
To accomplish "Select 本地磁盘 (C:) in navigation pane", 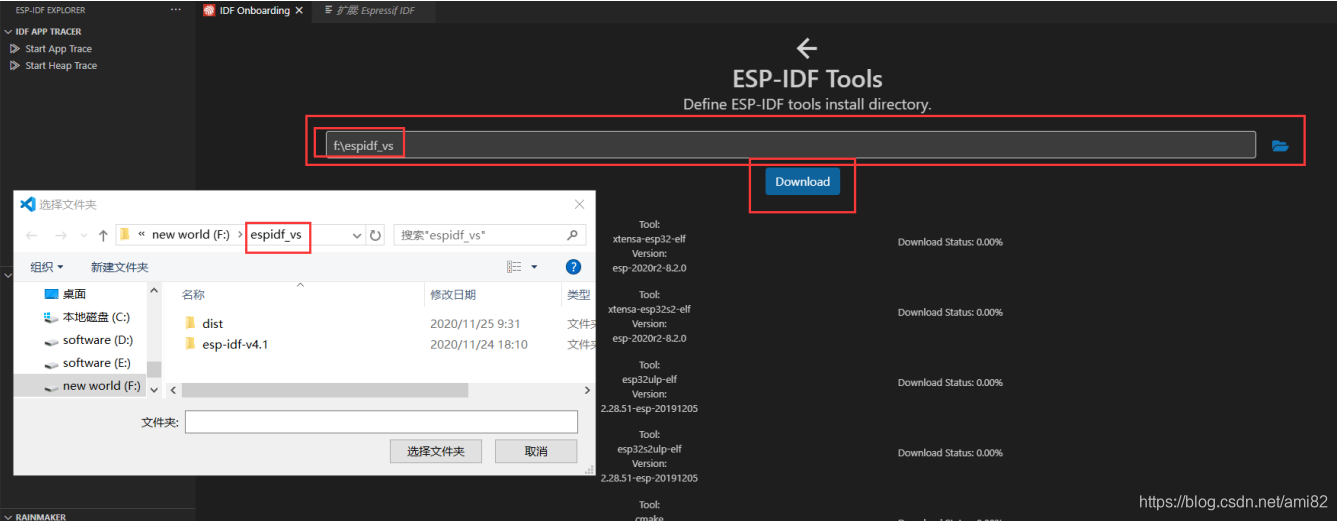I will coord(96,317).
